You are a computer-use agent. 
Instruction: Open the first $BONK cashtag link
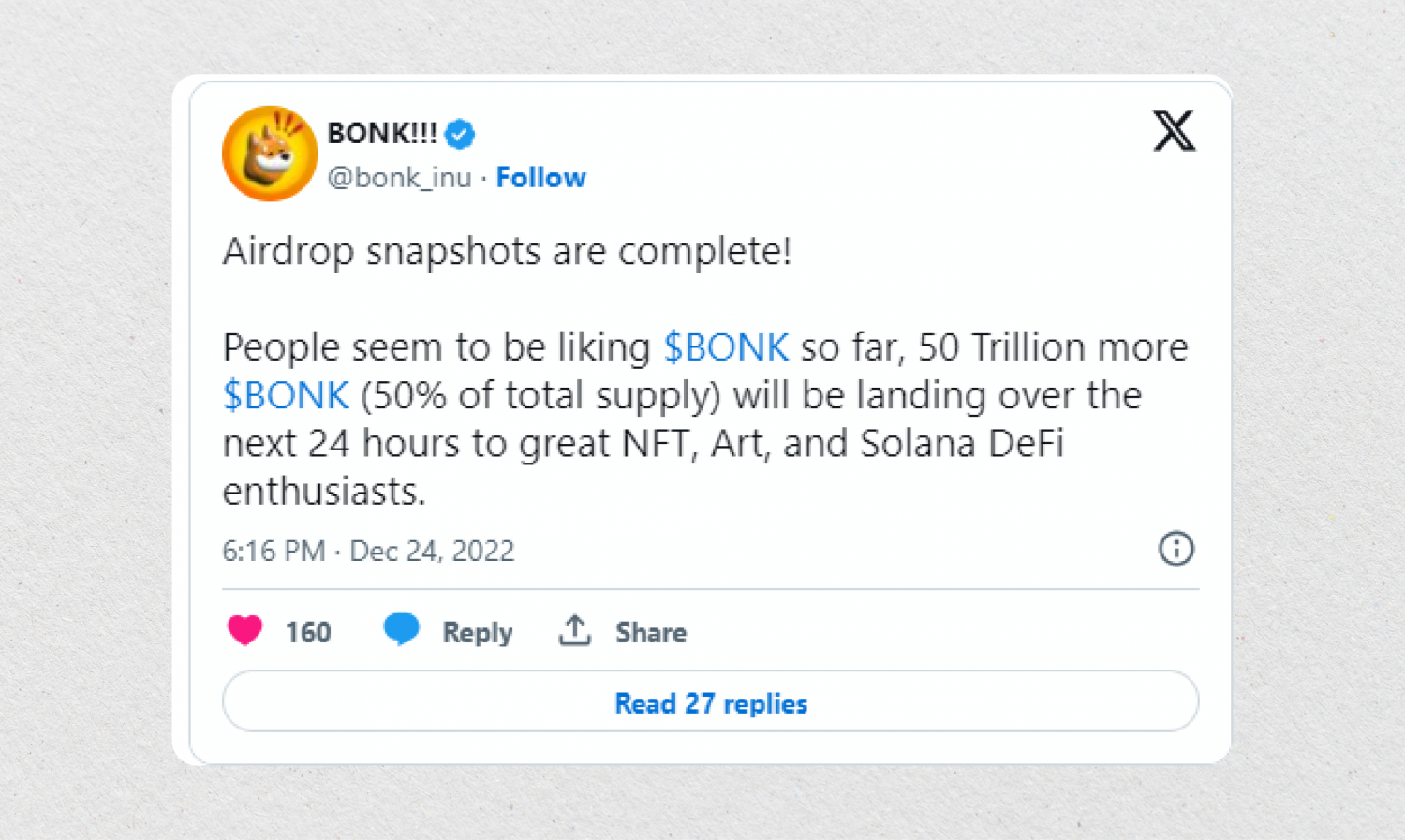click(x=726, y=346)
